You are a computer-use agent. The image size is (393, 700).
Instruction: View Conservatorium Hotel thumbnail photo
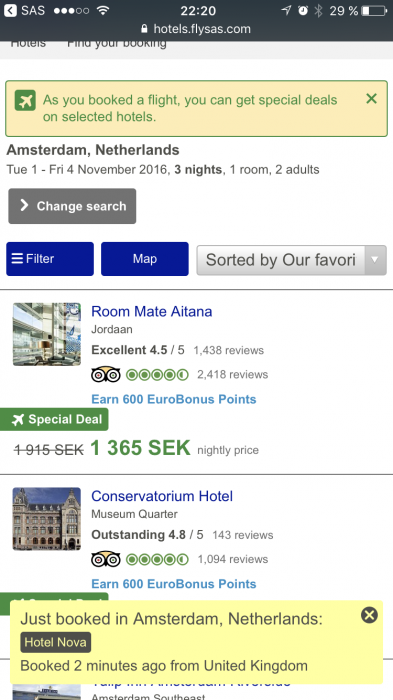pyautogui.click(x=46, y=519)
